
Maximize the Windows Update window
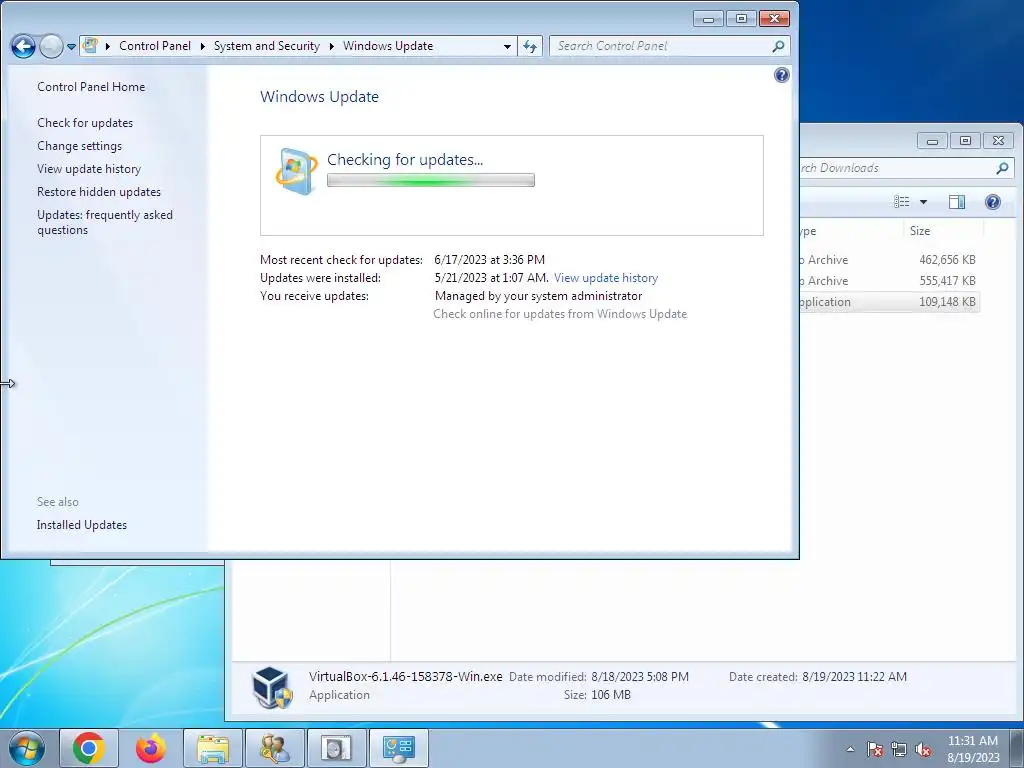(741, 19)
